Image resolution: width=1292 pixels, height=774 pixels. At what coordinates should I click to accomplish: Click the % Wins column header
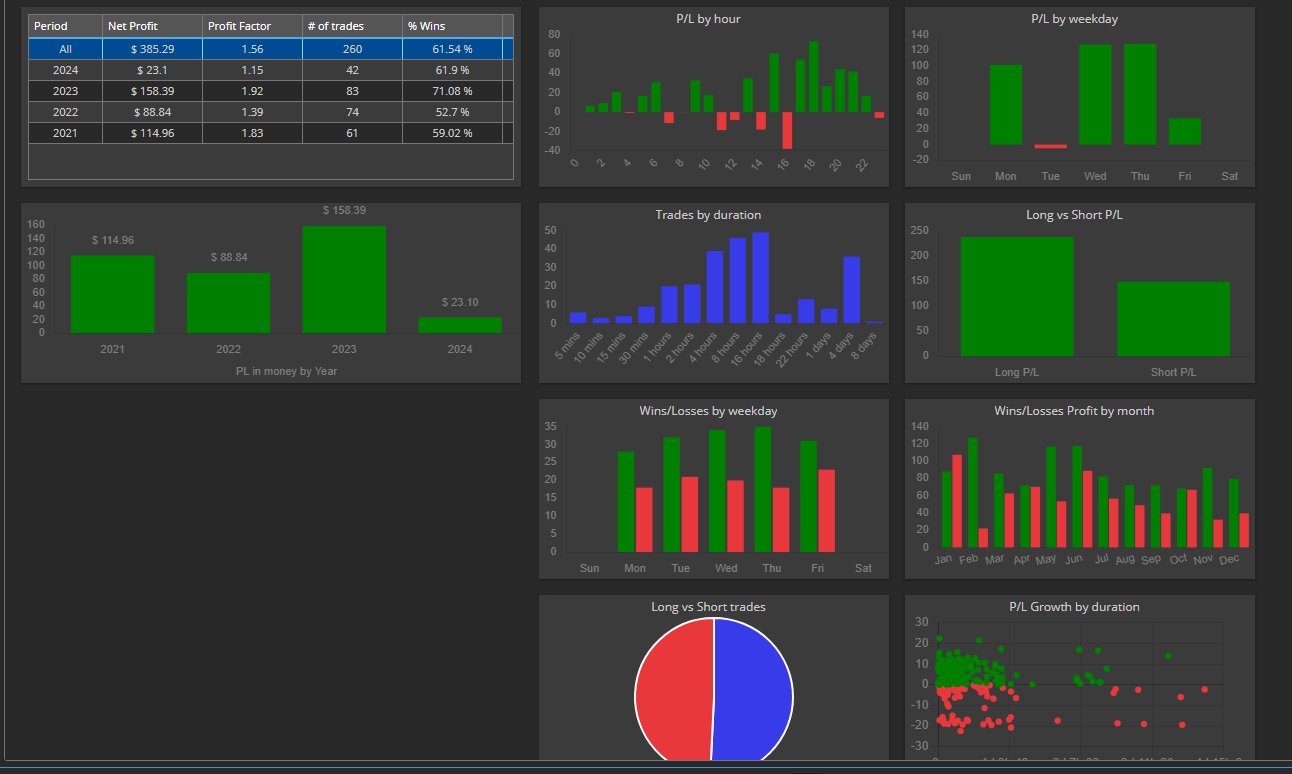click(x=452, y=26)
